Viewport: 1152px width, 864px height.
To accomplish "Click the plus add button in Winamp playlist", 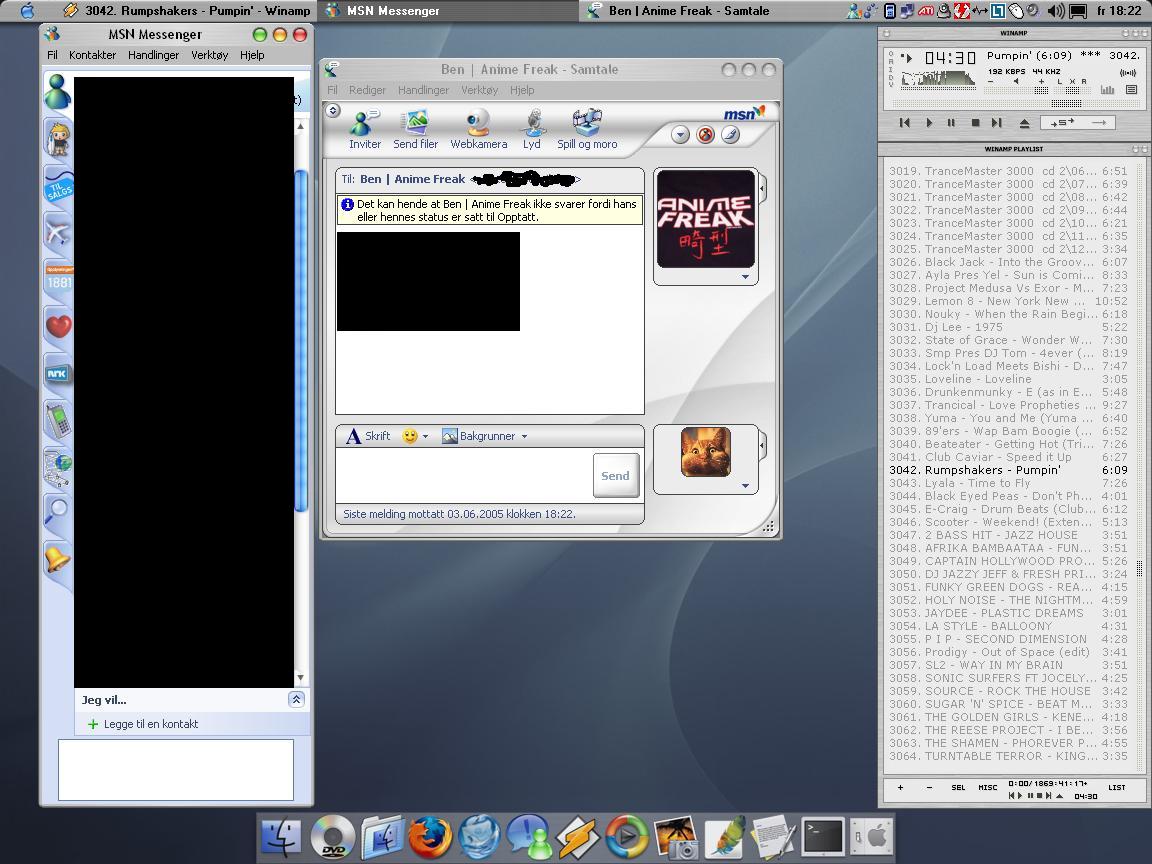I will click(x=901, y=788).
